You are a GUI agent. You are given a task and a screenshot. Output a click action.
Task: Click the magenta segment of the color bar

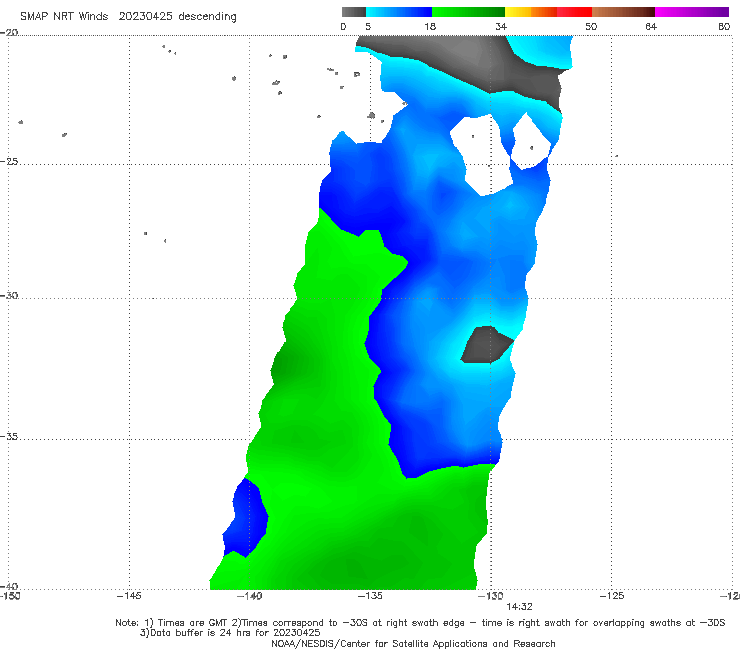pos(691,12)
